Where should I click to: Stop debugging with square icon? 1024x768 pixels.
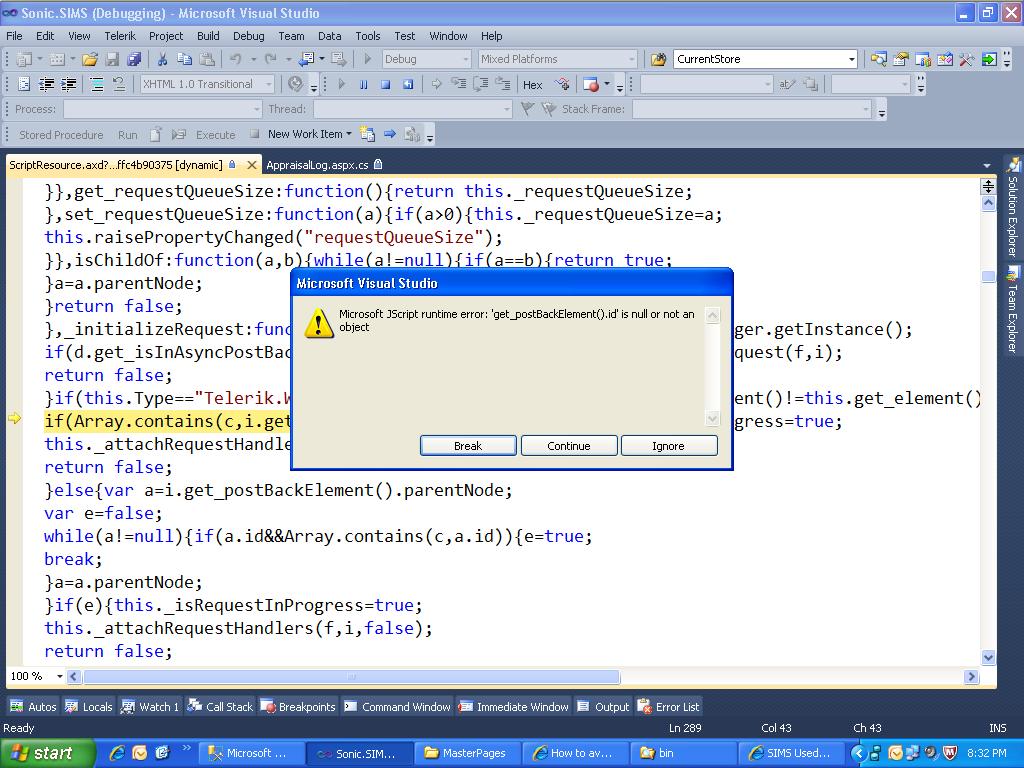click(x=385, y=84)
